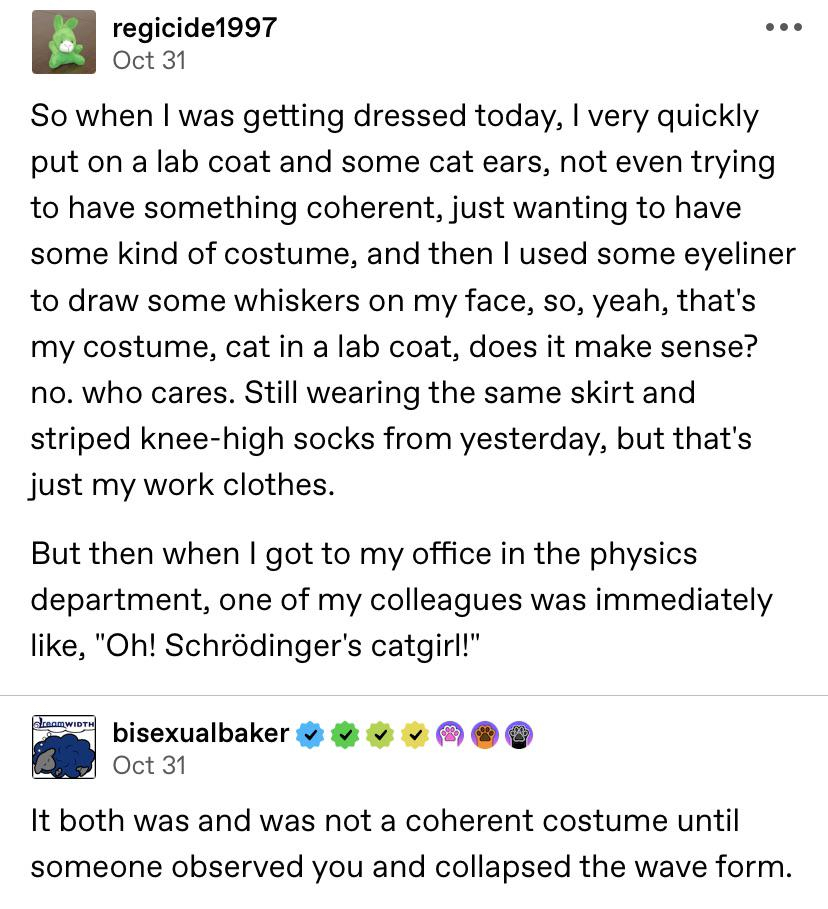Open the bisexualbaker blog link
The width and height of the screenshot is (828, 909).
point(201,733)
